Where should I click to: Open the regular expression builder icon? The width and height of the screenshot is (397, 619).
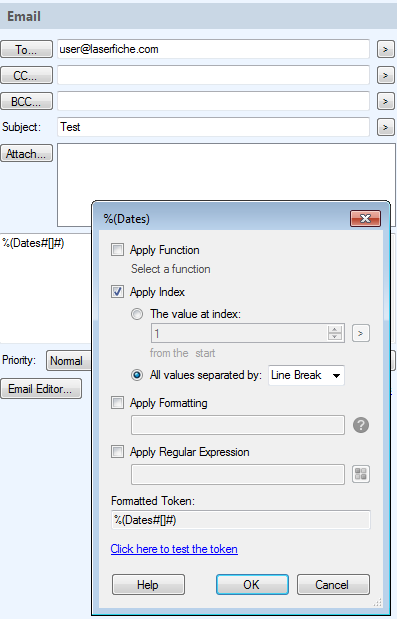click(361, 474)
